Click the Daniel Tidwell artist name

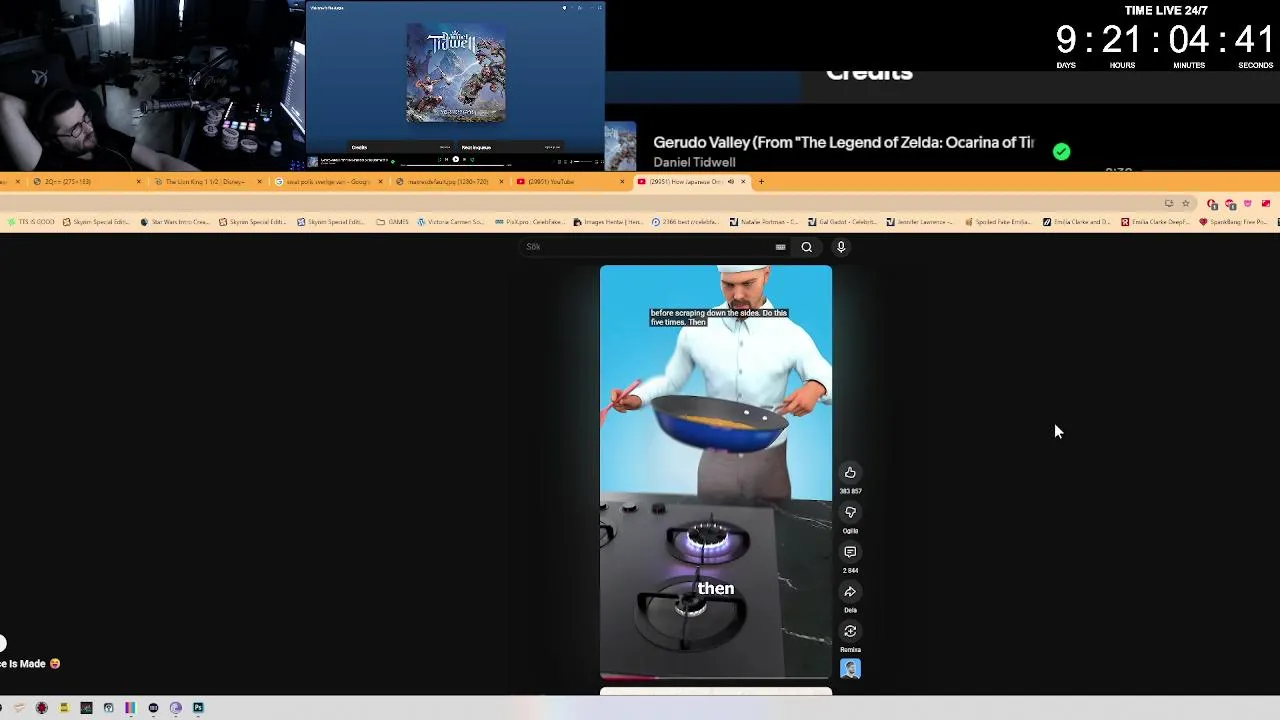click(694, 162)
